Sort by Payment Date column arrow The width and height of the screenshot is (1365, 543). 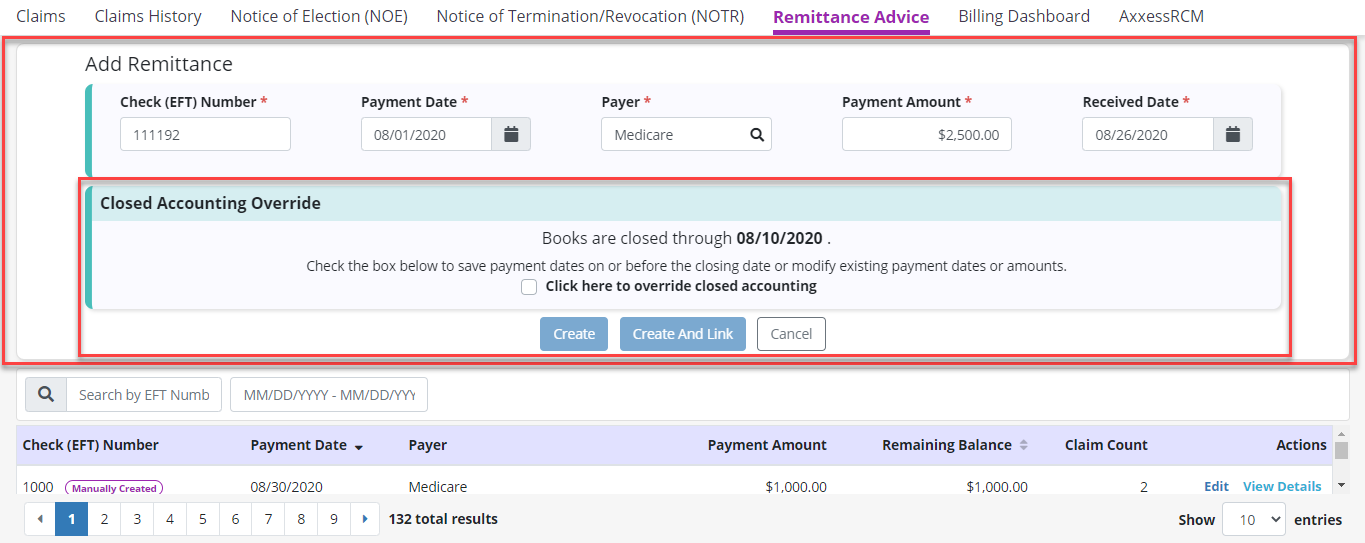tap(359, 447)
